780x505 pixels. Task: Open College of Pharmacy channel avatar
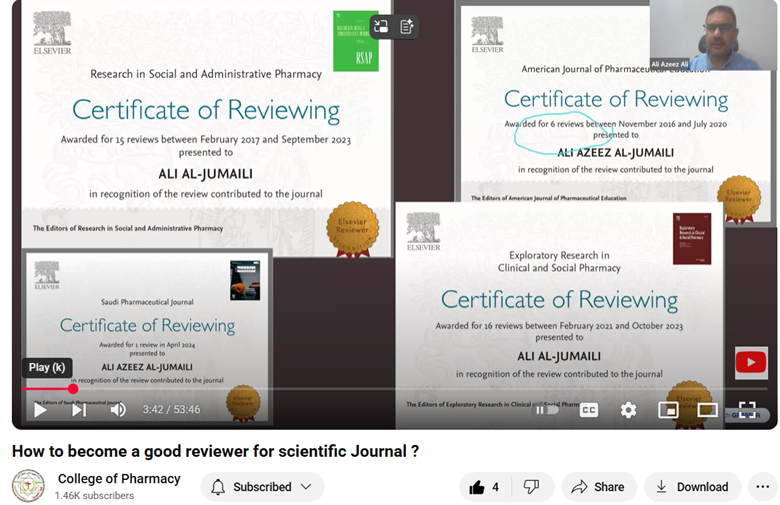(28, 486)
